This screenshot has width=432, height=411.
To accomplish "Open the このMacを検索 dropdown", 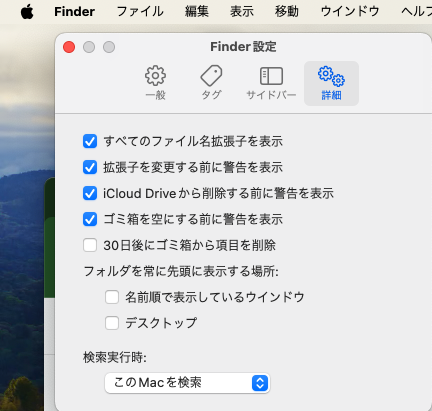I will pyautogui.click(x=187, y=383).
